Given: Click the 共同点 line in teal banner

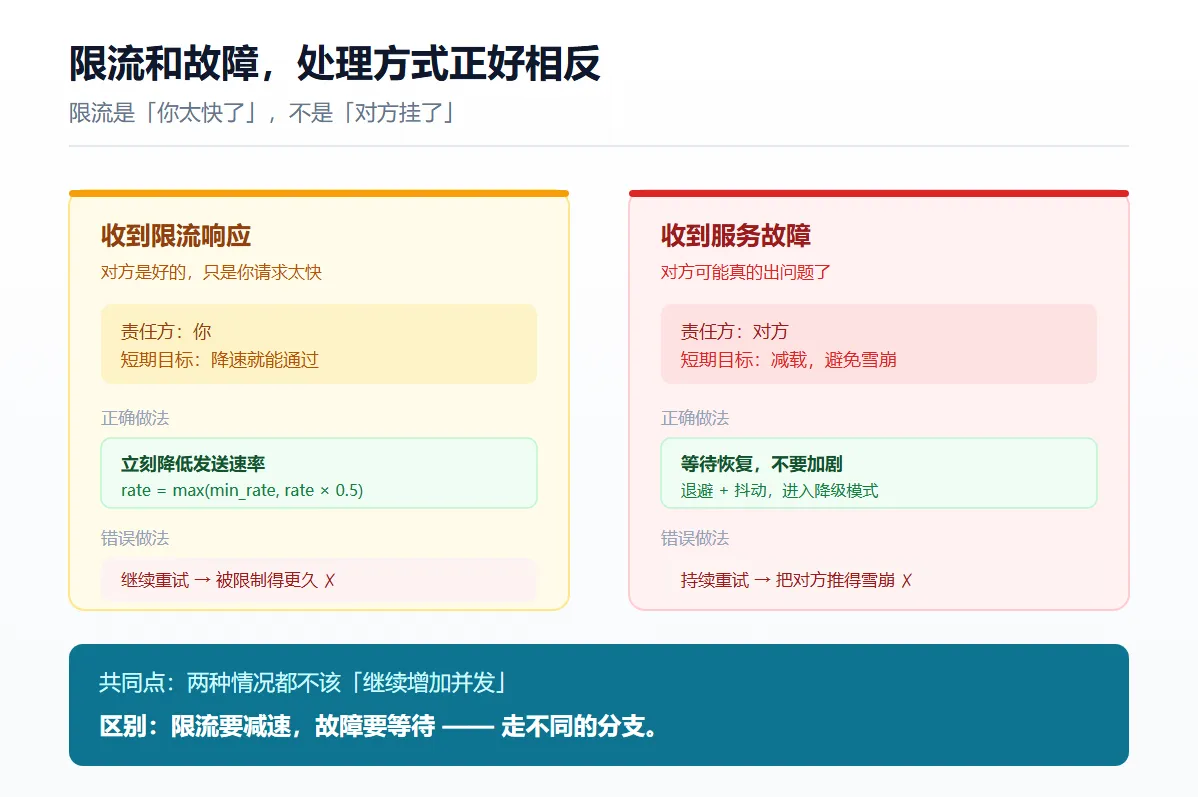Looking at the screenshot, I should tap(303, 682).
